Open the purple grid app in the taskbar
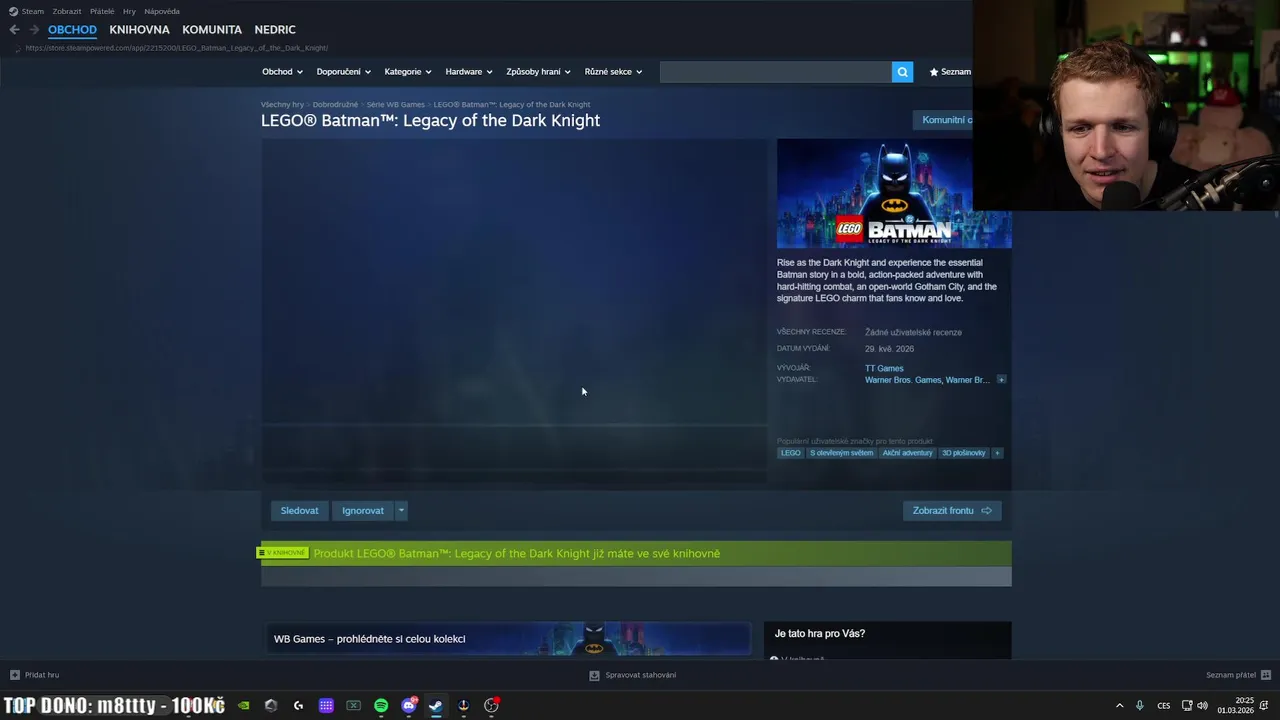The width and height of the screenshot is (1280, 720). coord(326,706)
